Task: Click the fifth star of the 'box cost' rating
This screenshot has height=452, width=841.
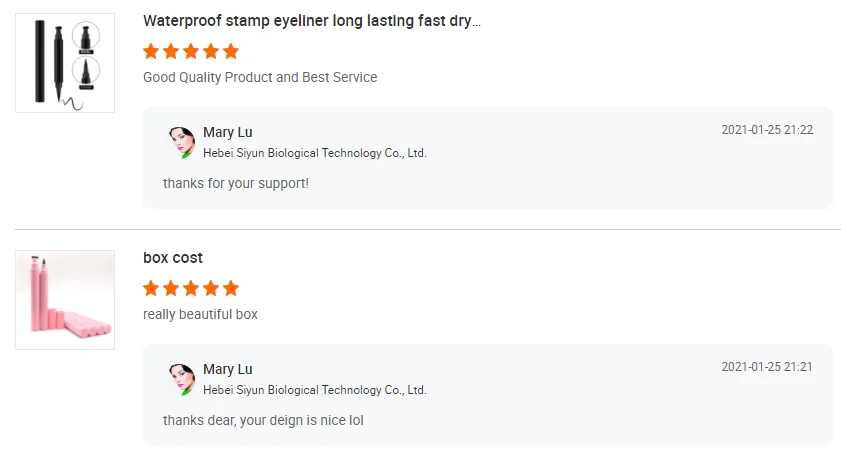Action: coord(231,288)
